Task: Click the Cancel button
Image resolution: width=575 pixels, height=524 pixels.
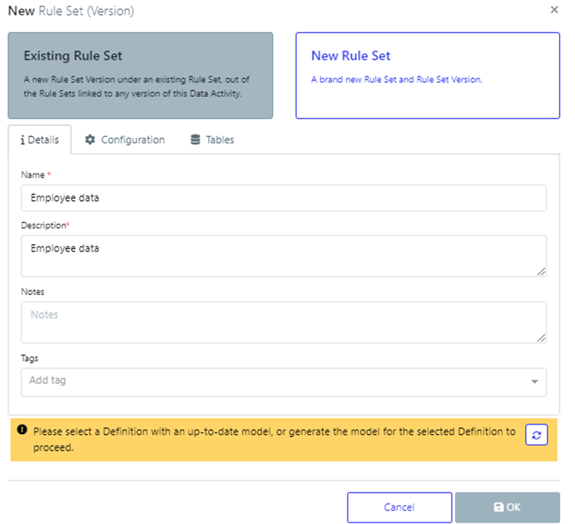Action: tap(399, 507)
